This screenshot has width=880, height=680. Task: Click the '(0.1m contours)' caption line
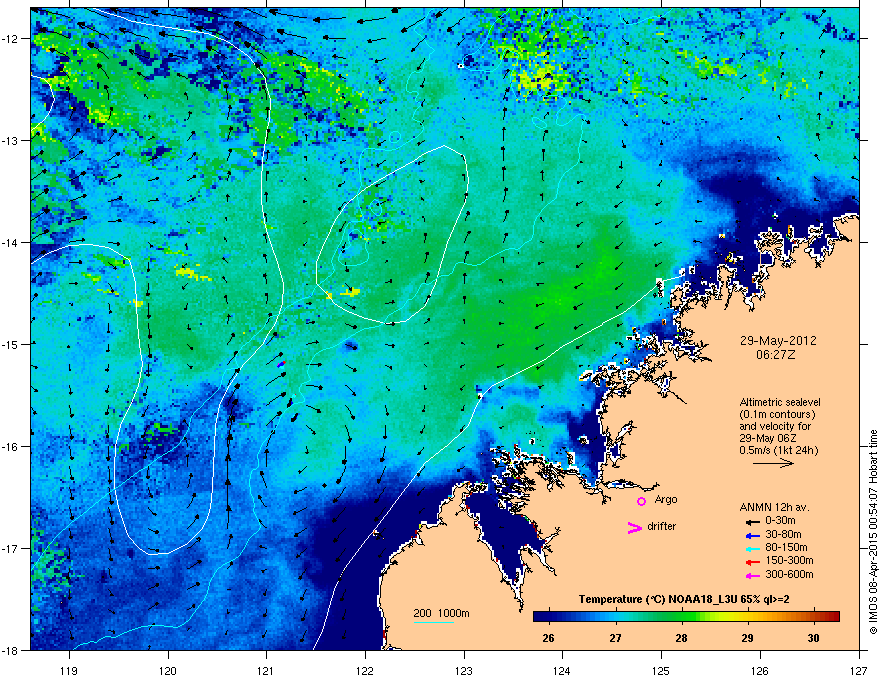[777, 415]
